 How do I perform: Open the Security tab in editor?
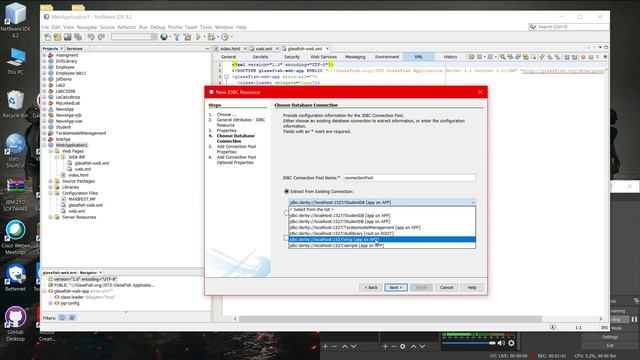coord(292,57)
